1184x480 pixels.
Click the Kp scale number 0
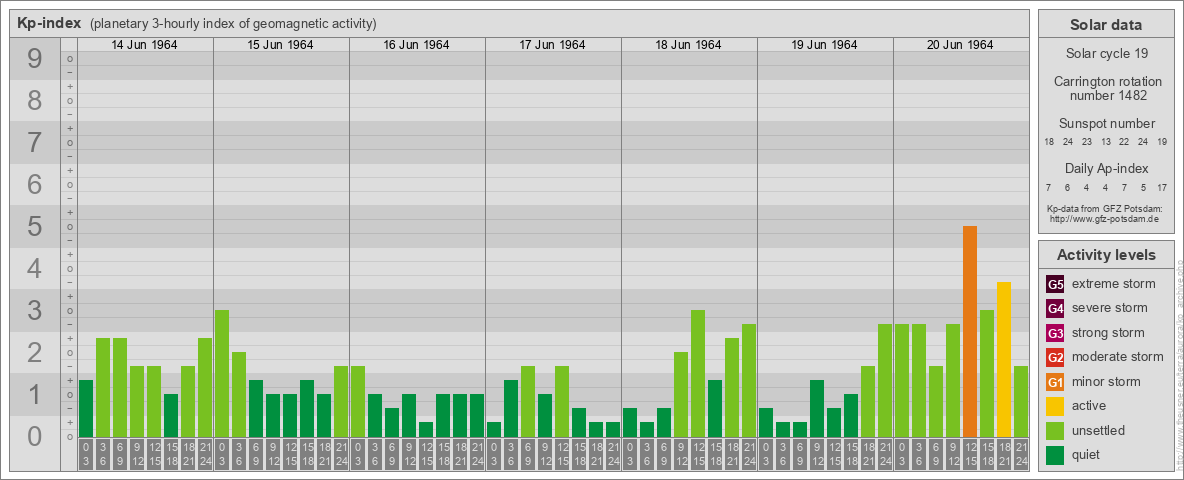[x=34, y=436]
